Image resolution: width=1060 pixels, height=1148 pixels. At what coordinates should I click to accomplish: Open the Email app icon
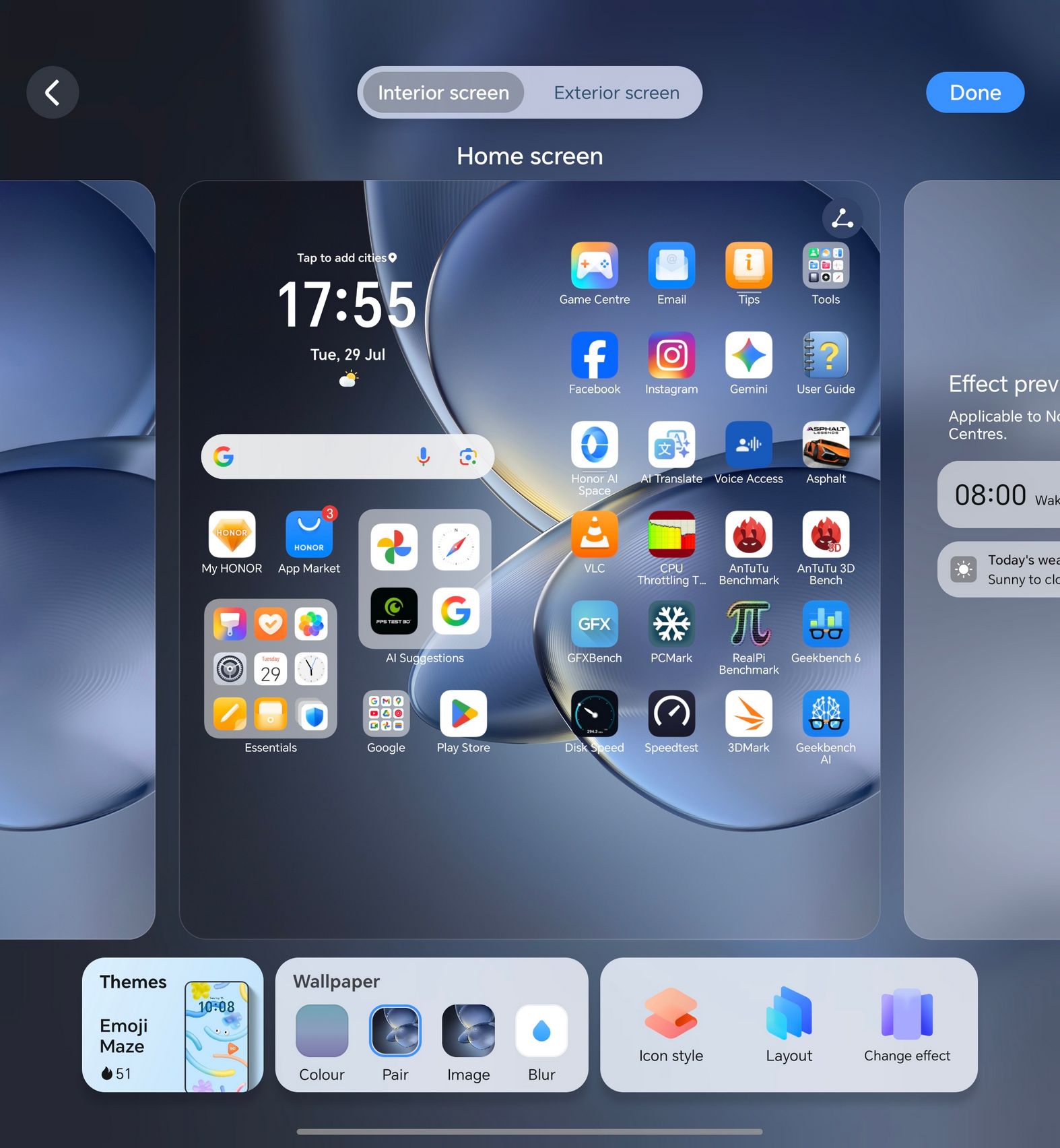[x=671, y=265]
